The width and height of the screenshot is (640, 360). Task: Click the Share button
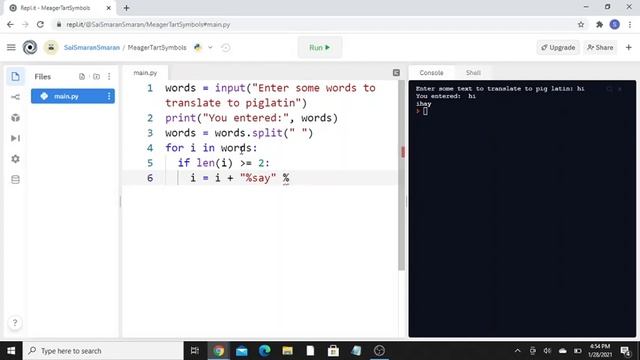[600, 47]
